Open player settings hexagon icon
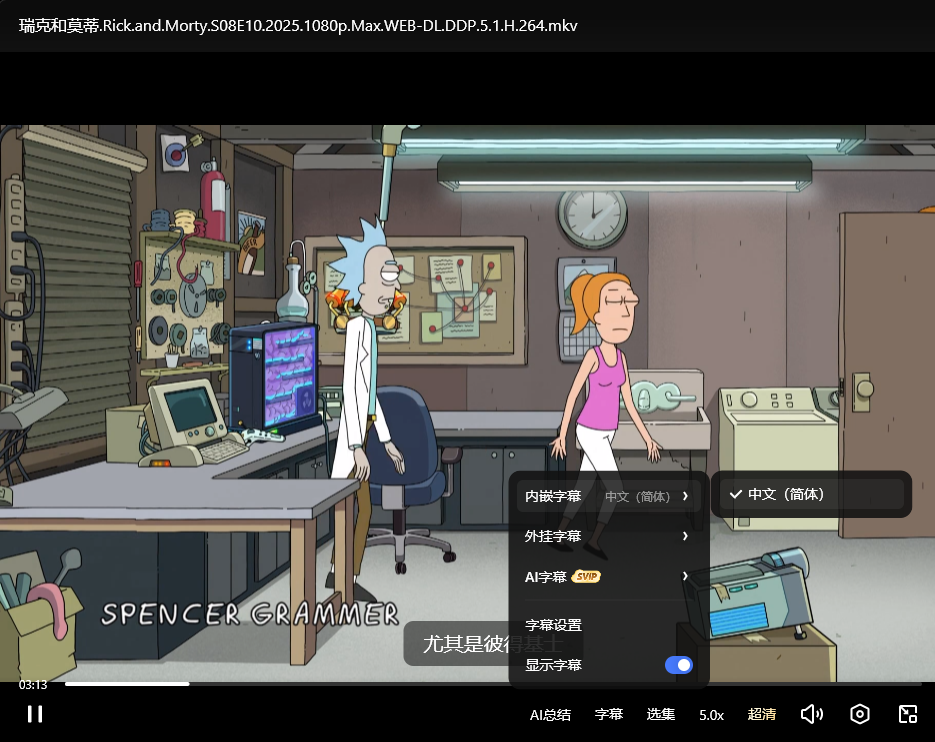This screenshot has height=742, width=935. (x=859, y=714)
